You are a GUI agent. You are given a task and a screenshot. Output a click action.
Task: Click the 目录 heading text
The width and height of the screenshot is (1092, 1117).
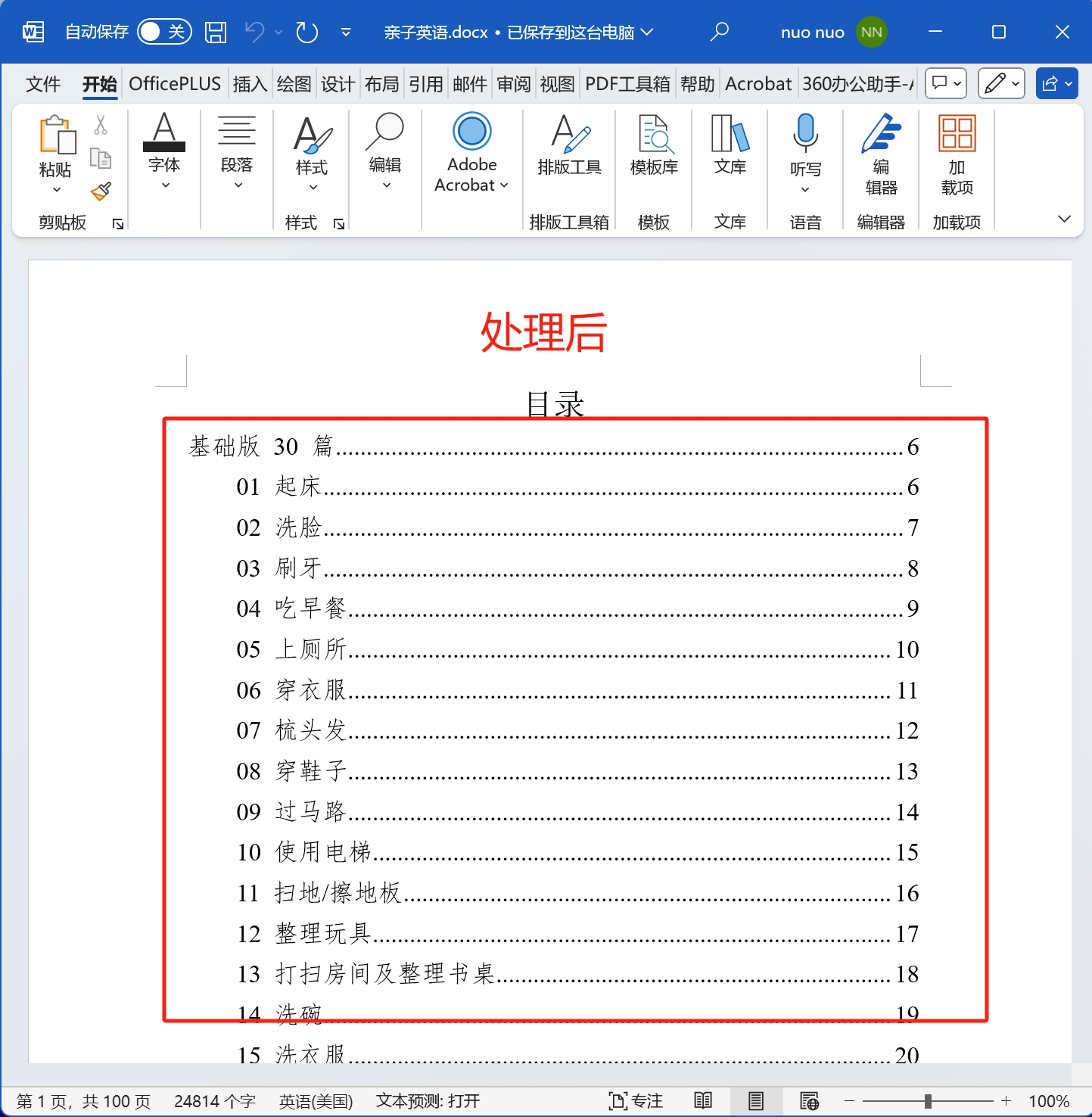[555, 404]
